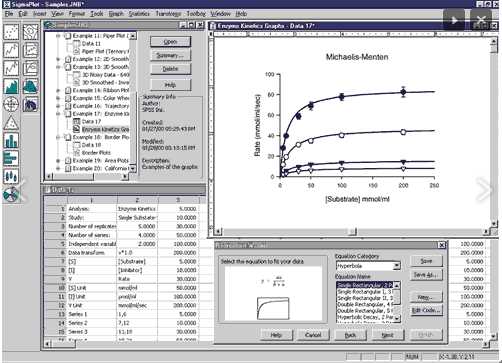This screenshot has height=363, width=502.
Task: Select the pie chart icon
Action: (x=11, y=194)
